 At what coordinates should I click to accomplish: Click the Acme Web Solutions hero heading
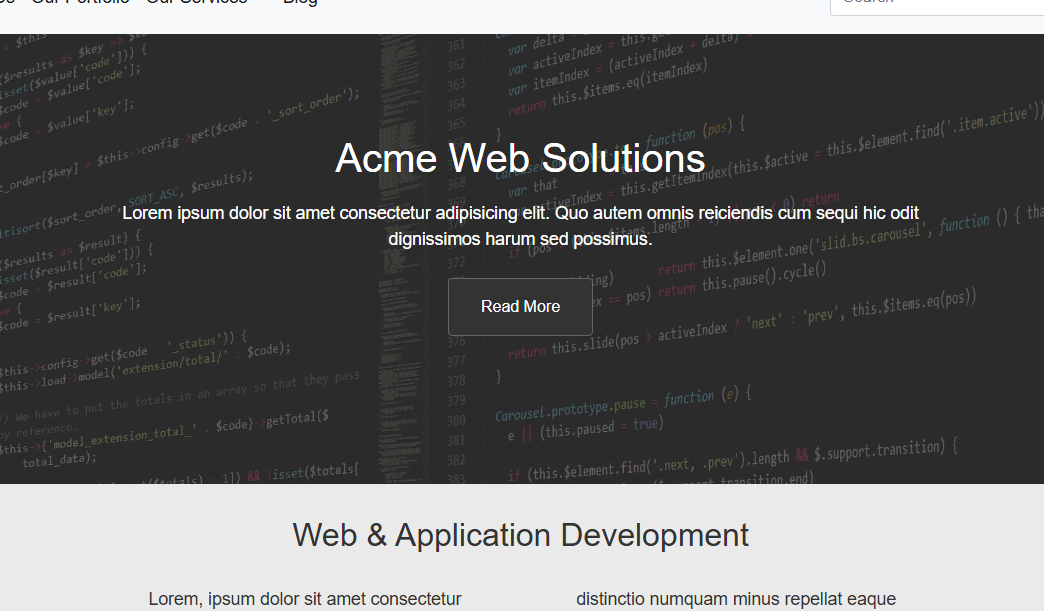(520, 158)
